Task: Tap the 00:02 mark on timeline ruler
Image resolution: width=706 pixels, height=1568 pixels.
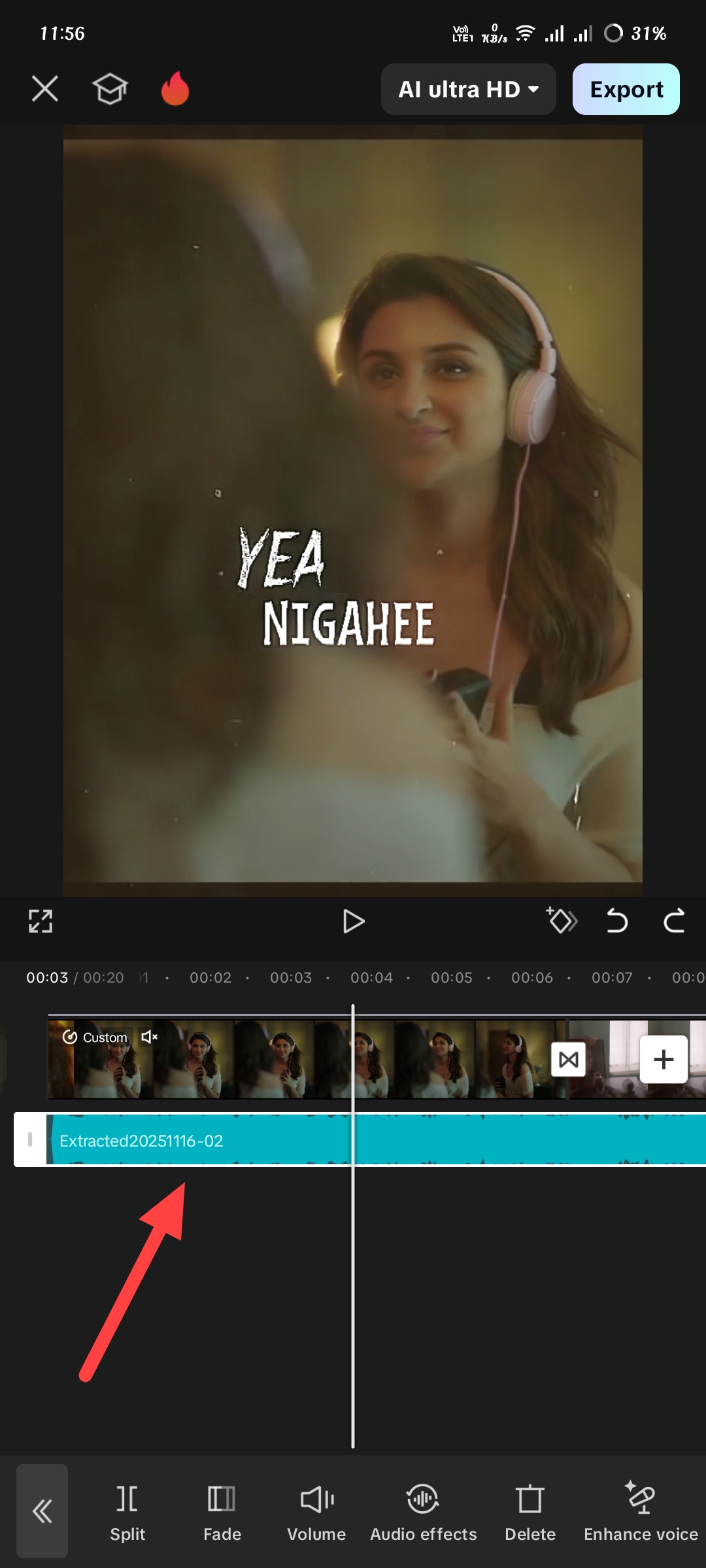Action: (210, 977)
